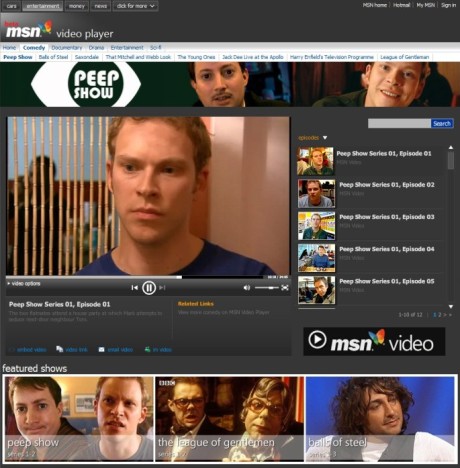The width and height of the screenshot is (460, 468).
Task: Focus the search input field
Action: pyautogui.click(x=399, y=124)
